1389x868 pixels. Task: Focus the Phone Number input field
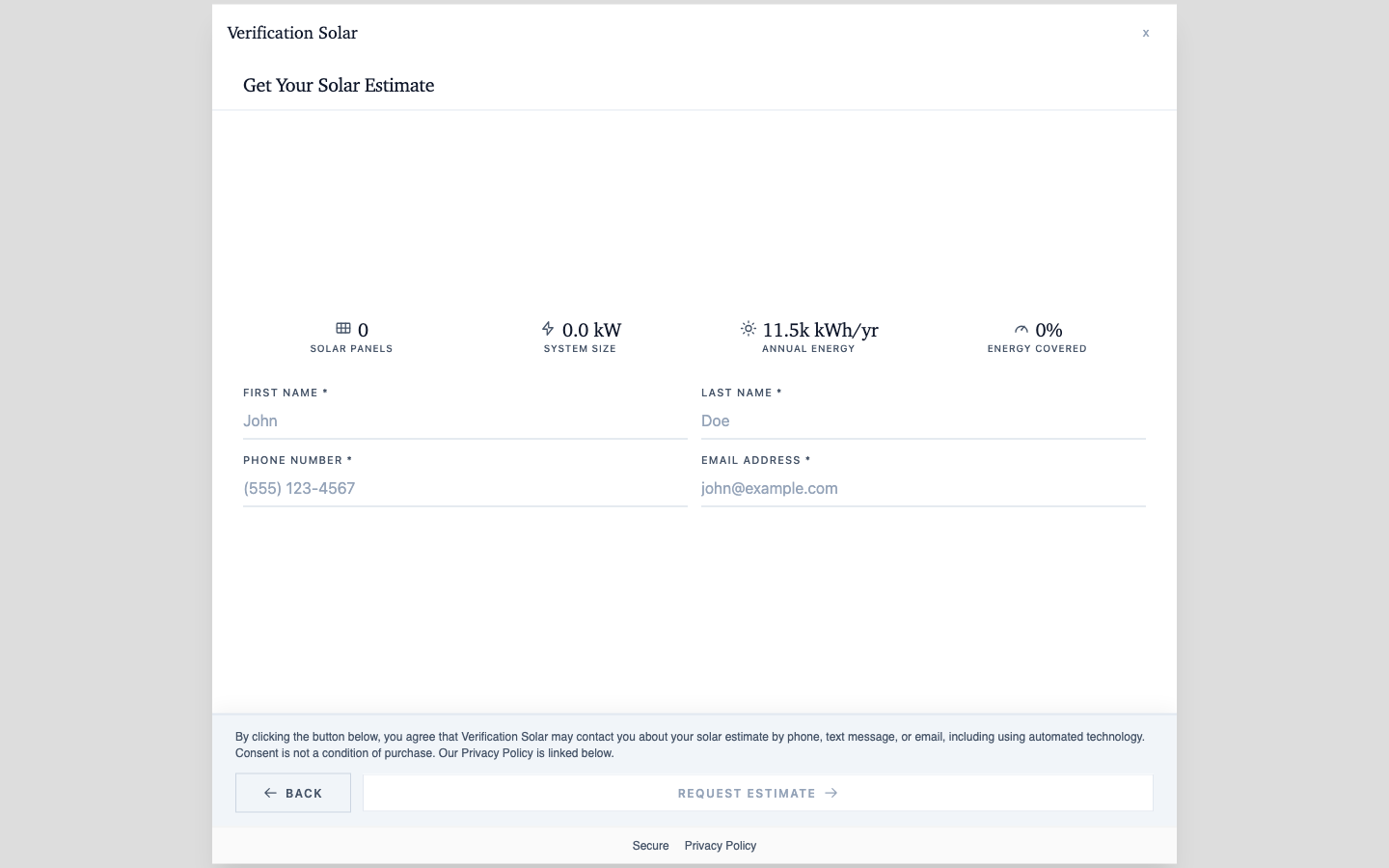(x=465, y=488)
